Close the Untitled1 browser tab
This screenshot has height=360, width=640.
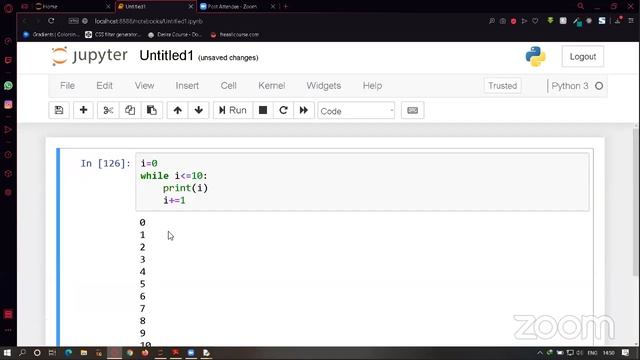point(191,7)
